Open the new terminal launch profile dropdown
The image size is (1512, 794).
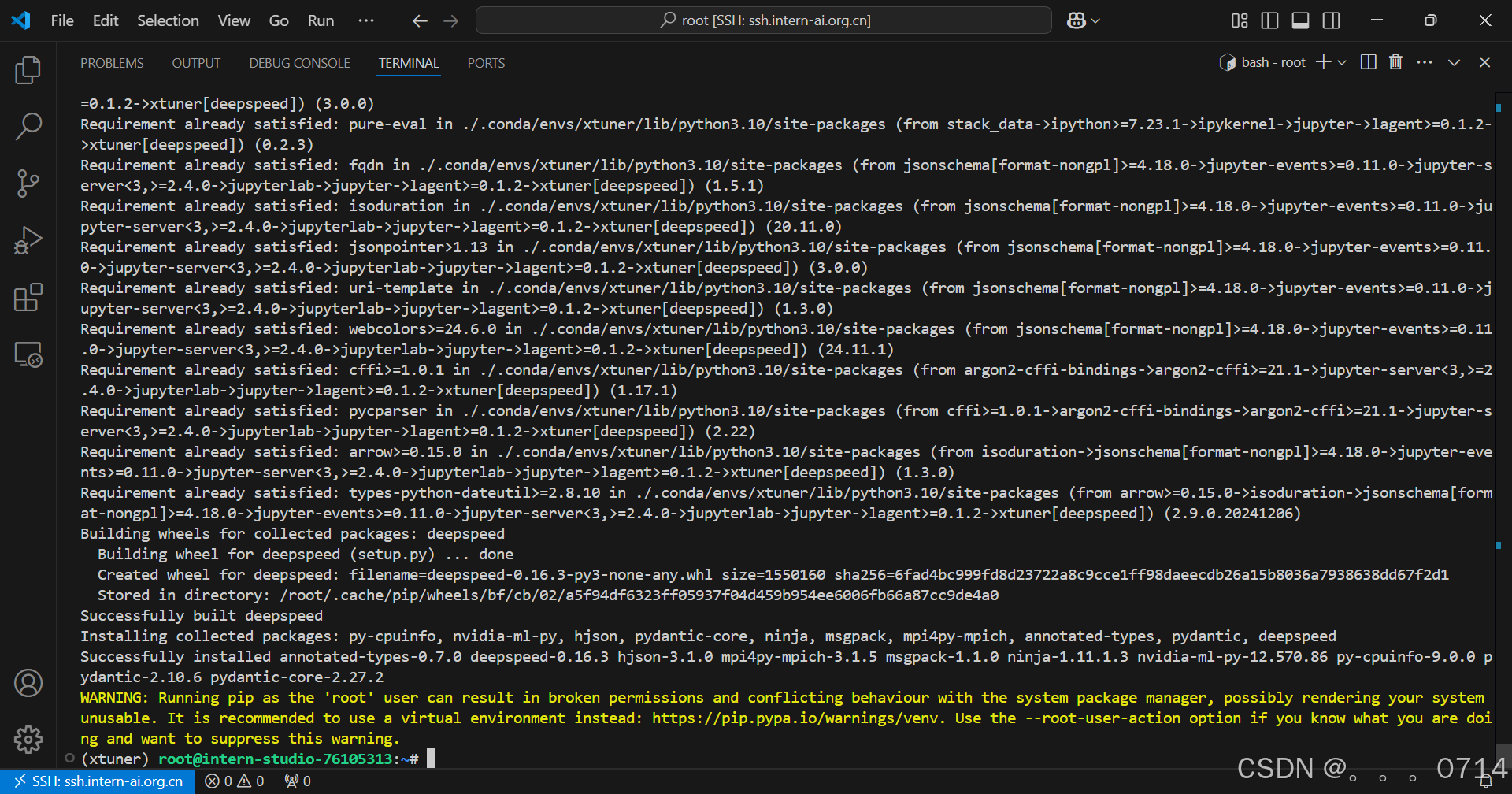coord(1342,62)
